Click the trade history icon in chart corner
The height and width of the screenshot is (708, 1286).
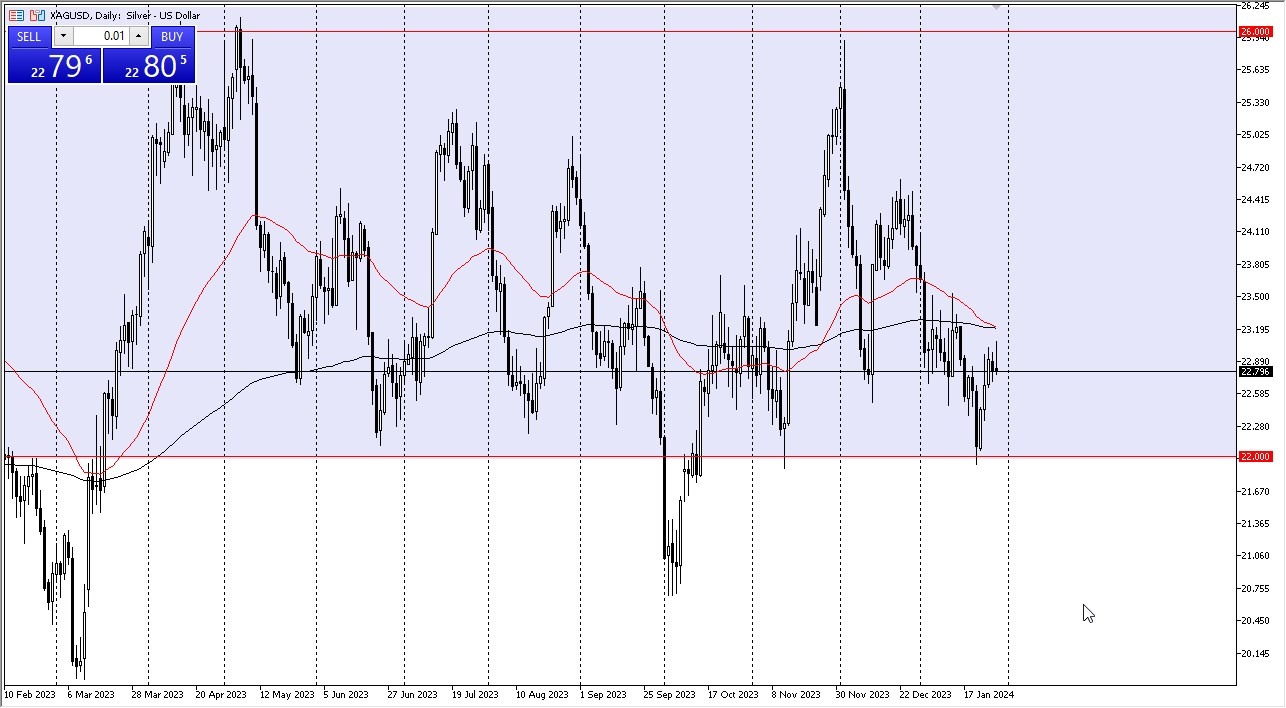point(16,15)
